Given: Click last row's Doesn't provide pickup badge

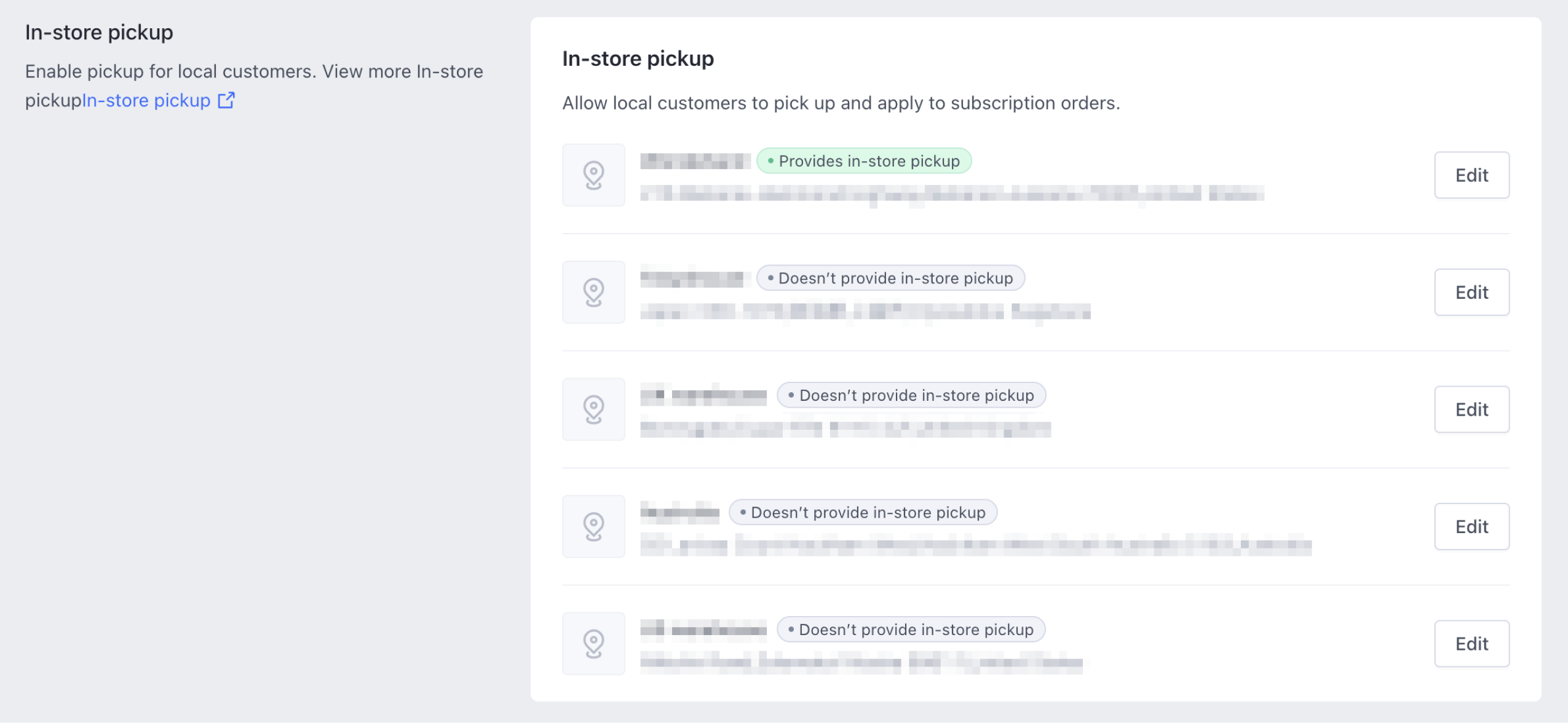Looking at the screenshot, I should (910, 630).
